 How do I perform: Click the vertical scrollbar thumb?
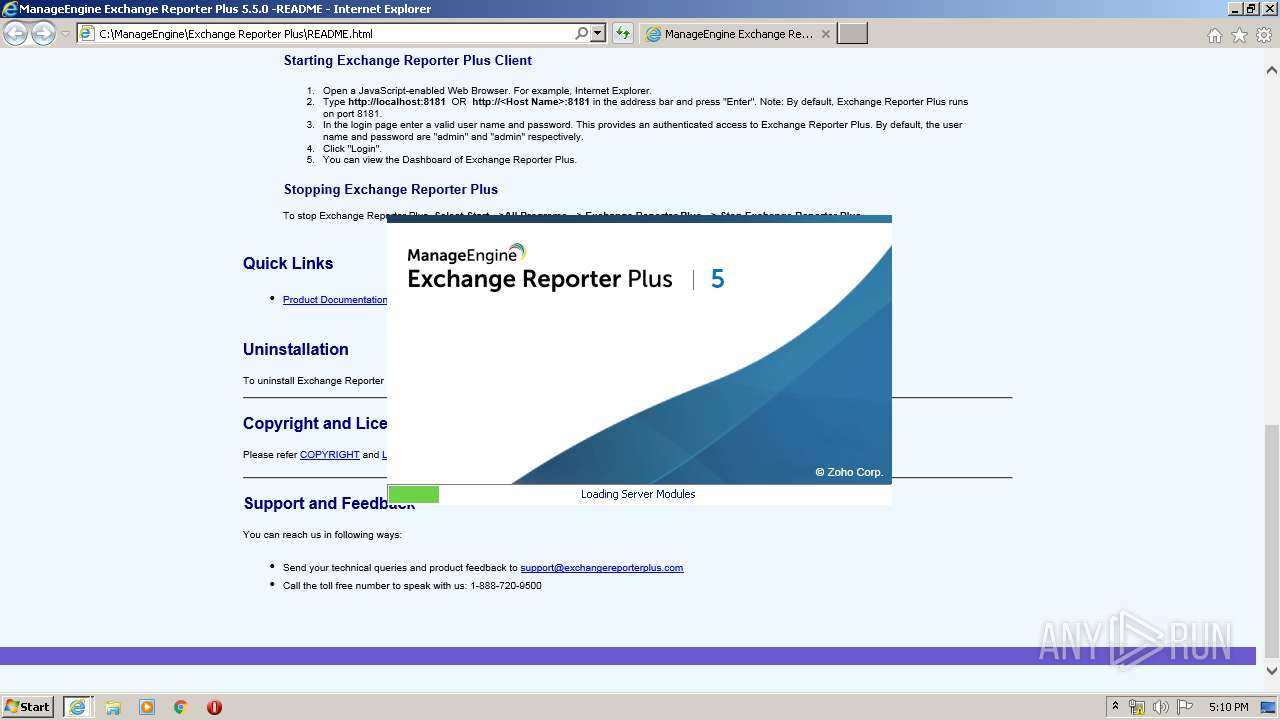[1271, 540]
